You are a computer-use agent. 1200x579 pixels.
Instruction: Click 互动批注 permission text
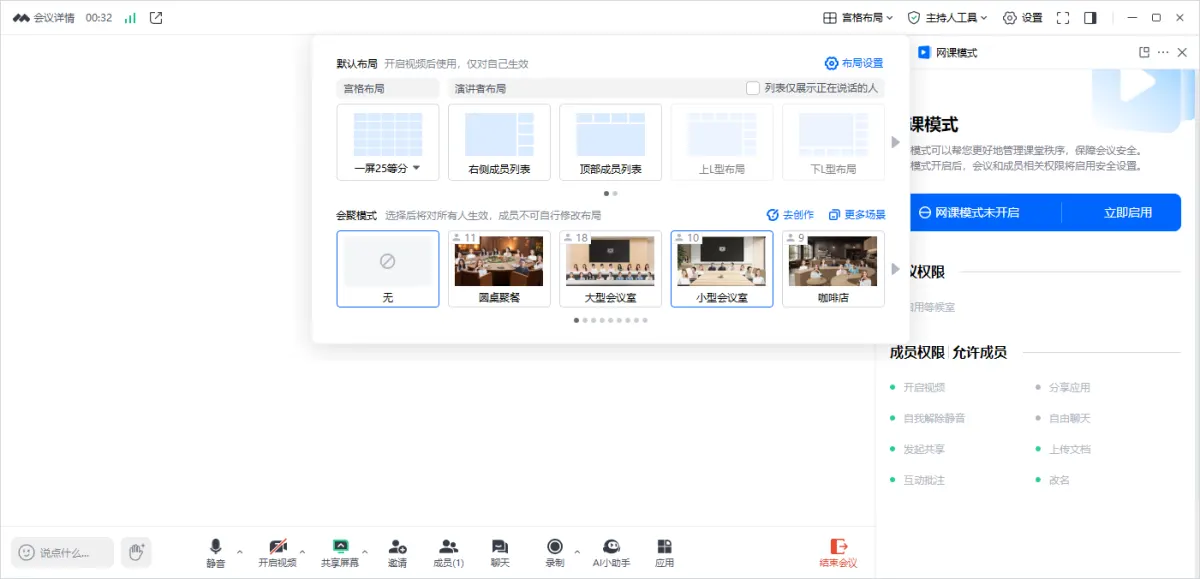point(924,480)
